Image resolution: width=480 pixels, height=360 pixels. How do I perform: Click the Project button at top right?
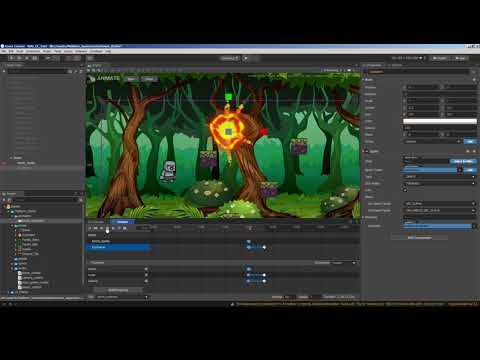(x=440, y=58)
